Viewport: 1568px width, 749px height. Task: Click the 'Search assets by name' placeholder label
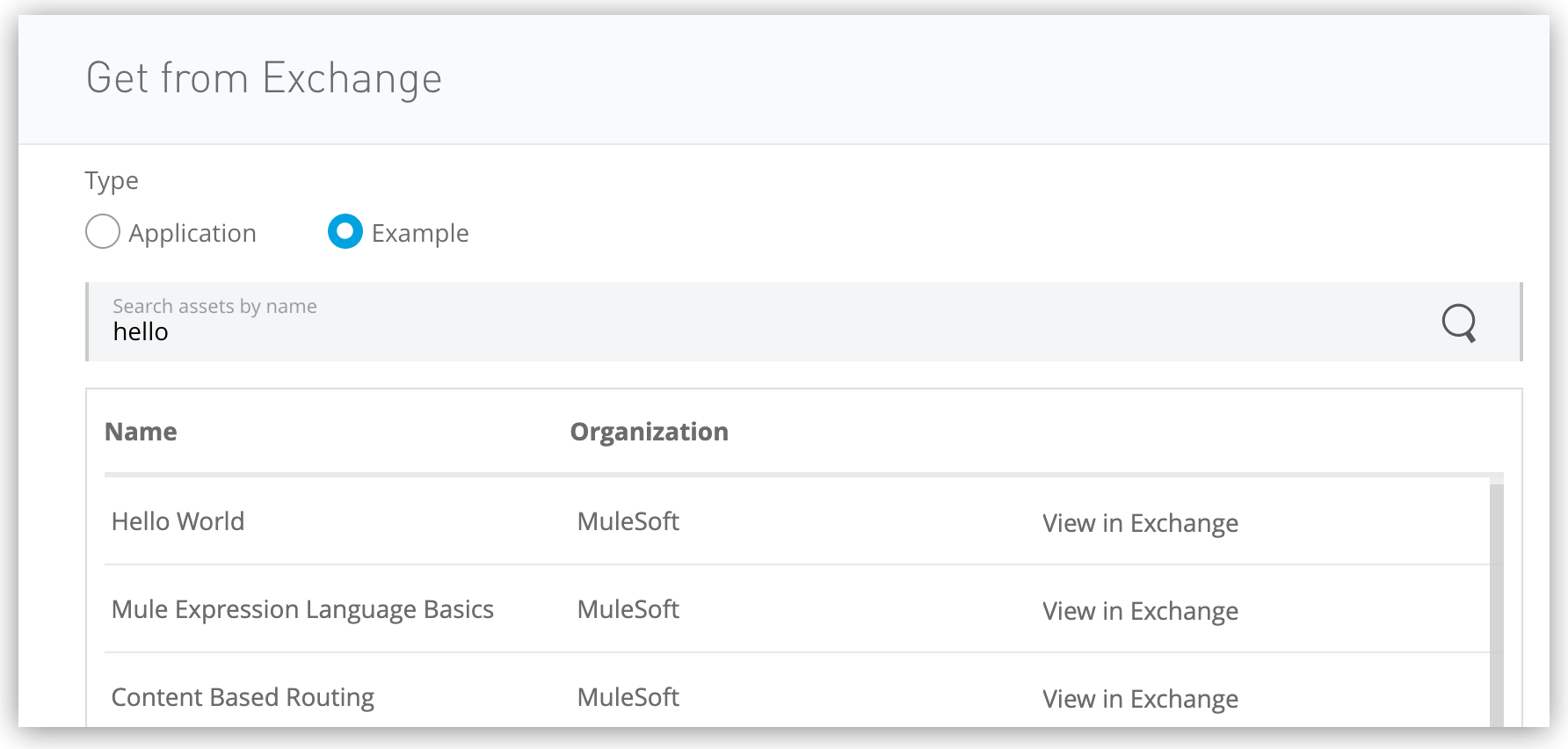pos(214,306)
